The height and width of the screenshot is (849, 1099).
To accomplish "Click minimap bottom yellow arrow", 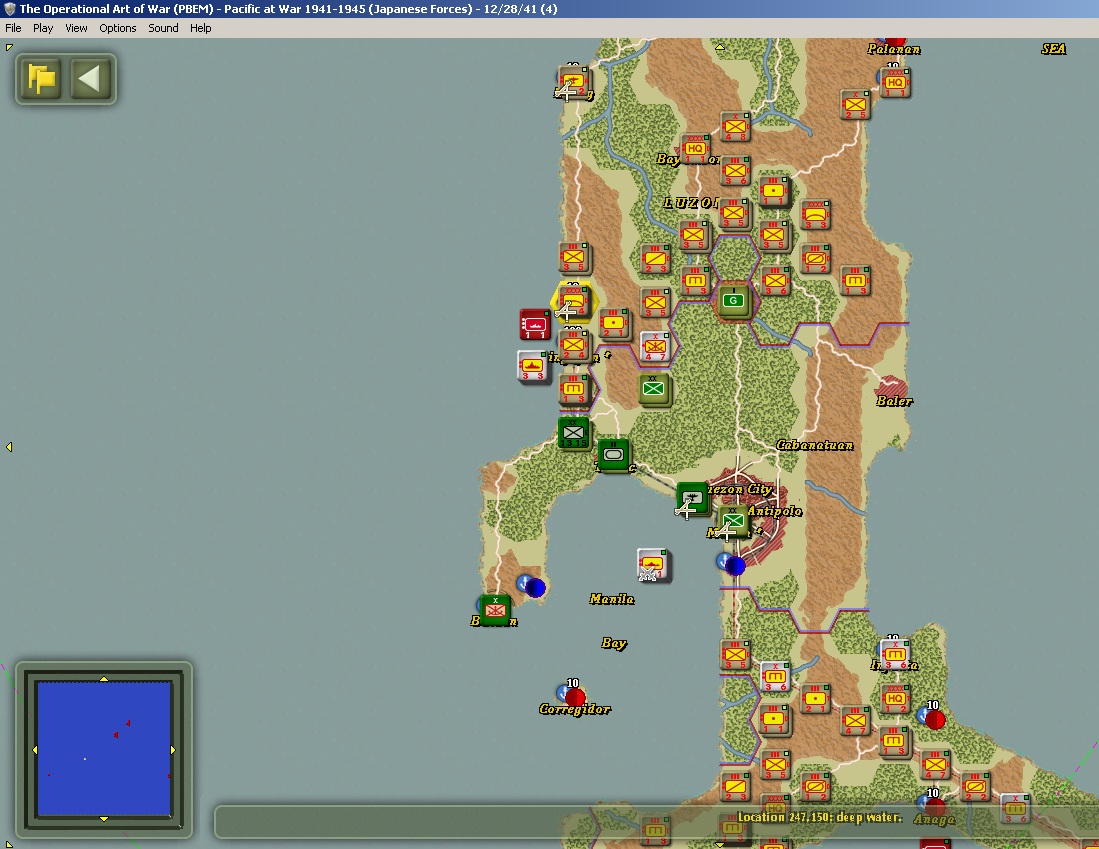I will pos(104,818).
